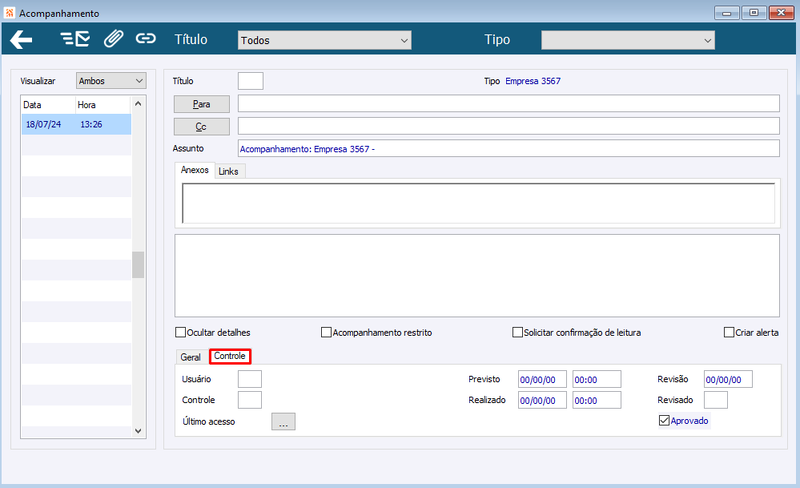Switch to the Geral tab
The height and width of the screenshot is (488, 800).
tap(191, 357)
